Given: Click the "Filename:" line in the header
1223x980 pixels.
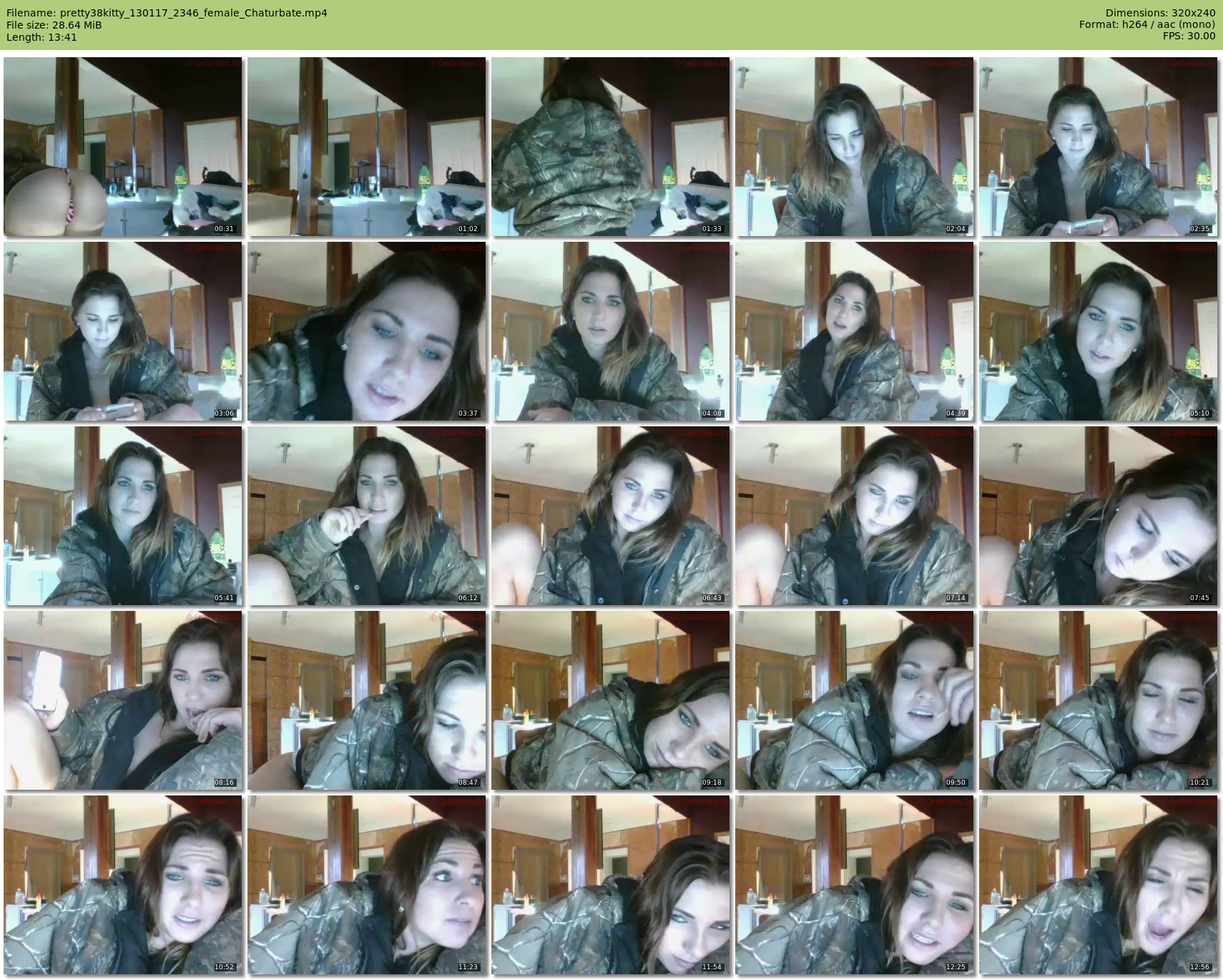Looking at the screenshot, I should (x=167, y=13).
